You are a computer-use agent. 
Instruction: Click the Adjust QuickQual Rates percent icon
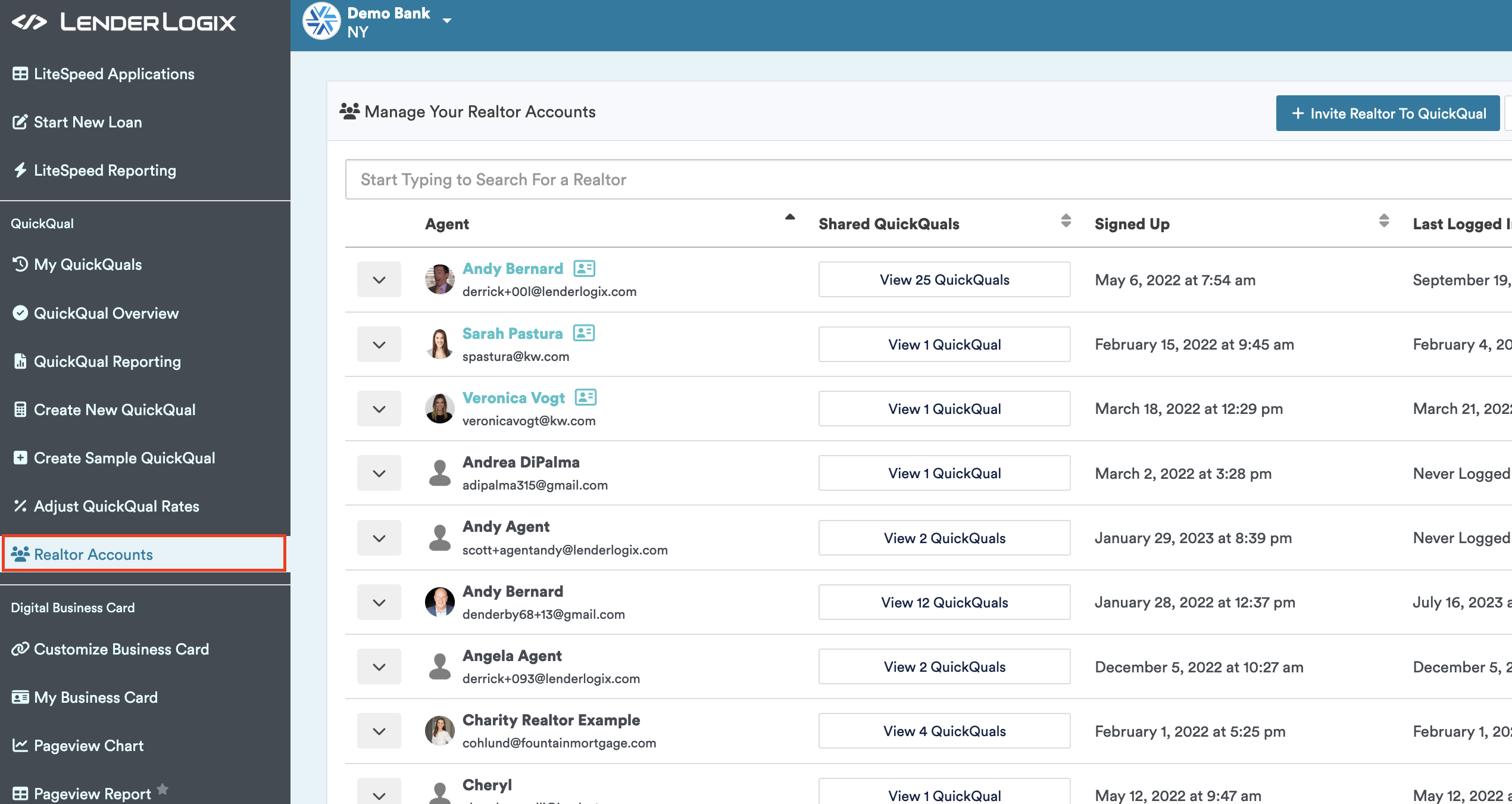pos(20,506)
